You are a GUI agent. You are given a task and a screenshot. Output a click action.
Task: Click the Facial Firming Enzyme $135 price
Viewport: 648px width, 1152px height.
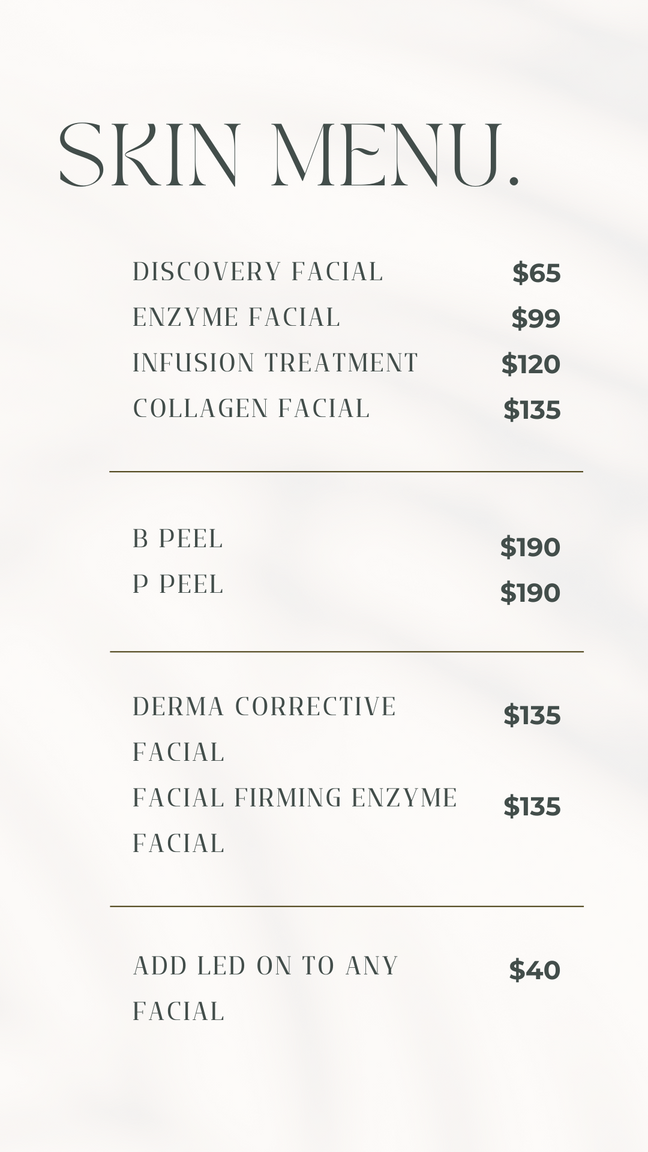click(532, 807)
